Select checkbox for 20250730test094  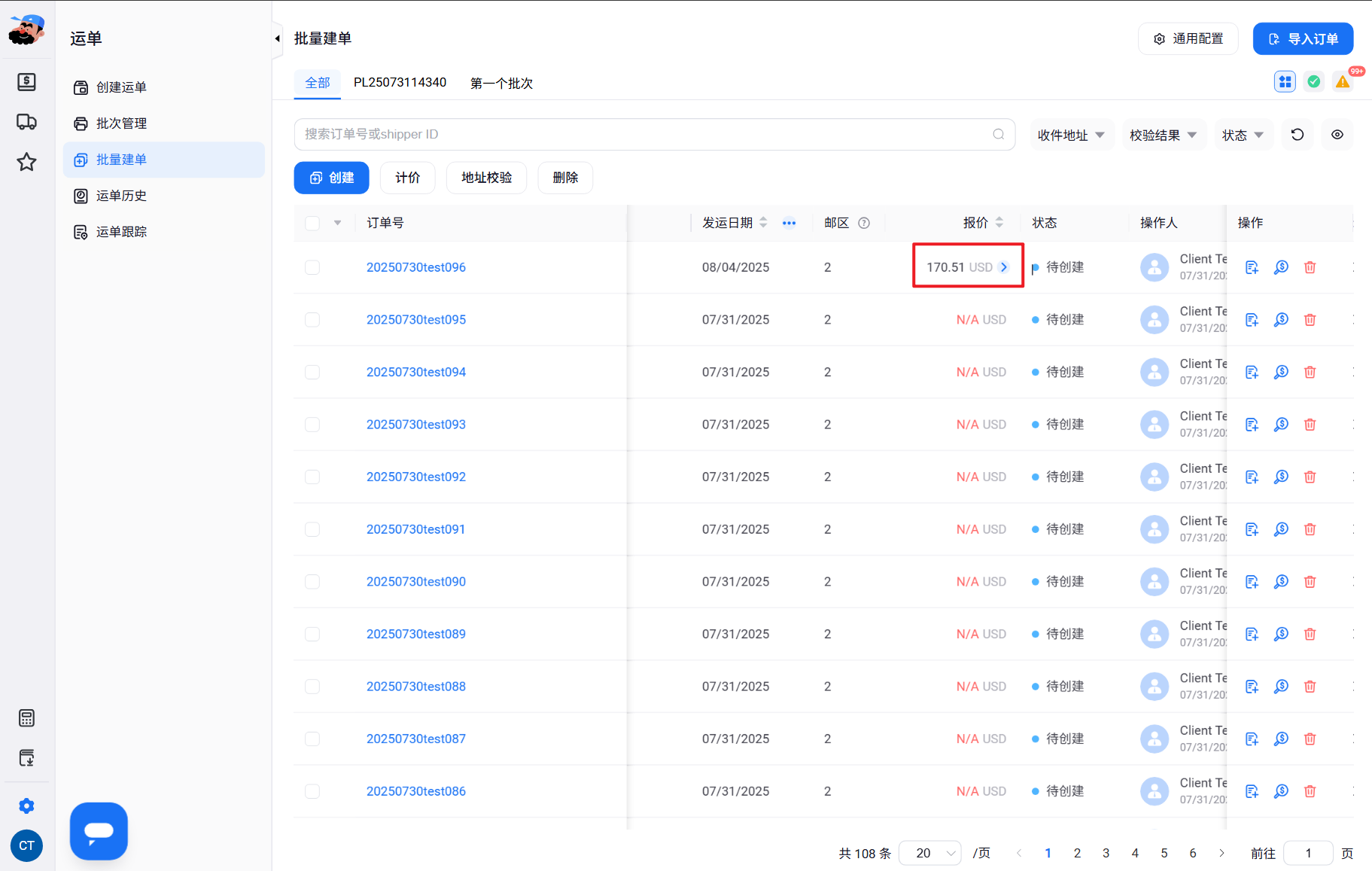coord(312,372)
